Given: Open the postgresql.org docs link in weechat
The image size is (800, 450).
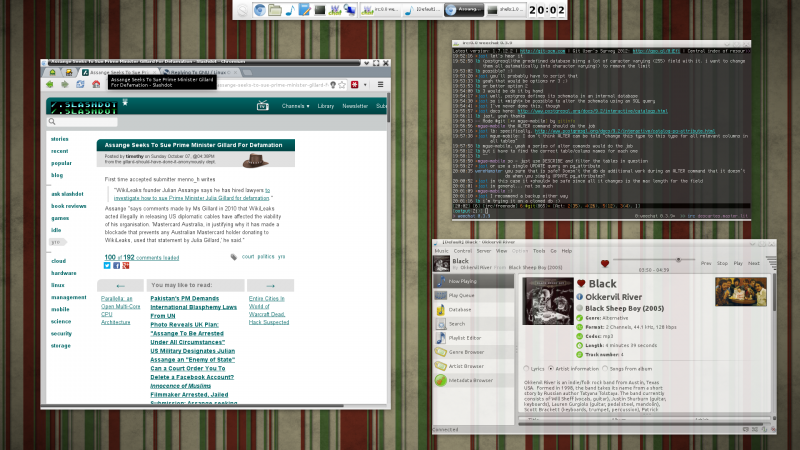Looking at the screenshot, I should click(x=592, y=111).
